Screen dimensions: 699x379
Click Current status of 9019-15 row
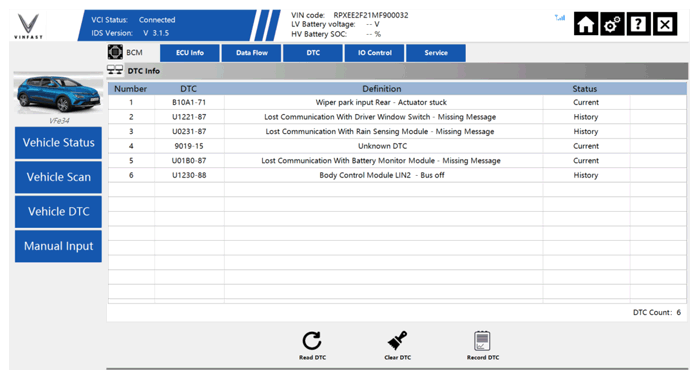coord(586,146)
